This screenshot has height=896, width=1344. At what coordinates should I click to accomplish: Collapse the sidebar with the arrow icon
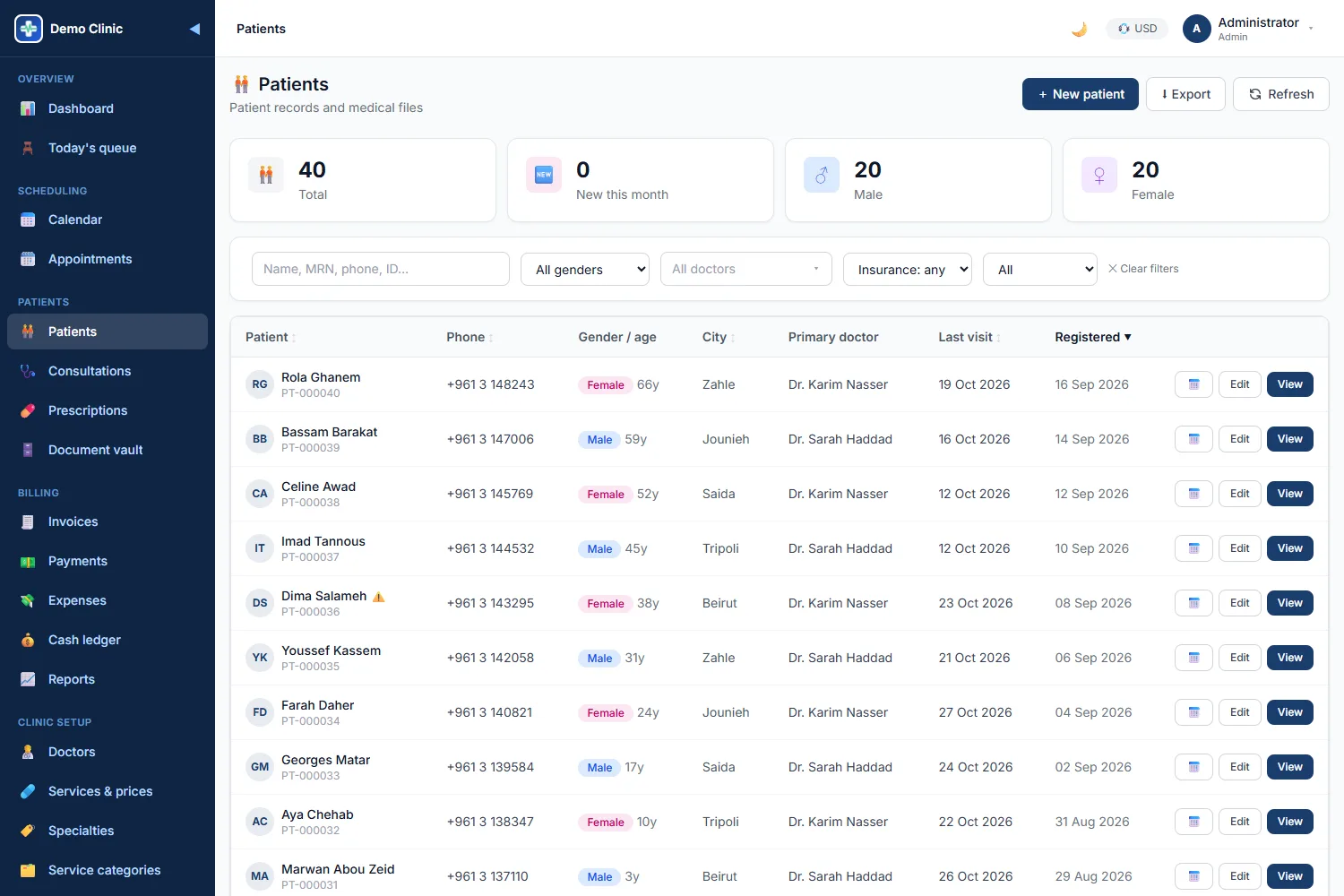194,29
